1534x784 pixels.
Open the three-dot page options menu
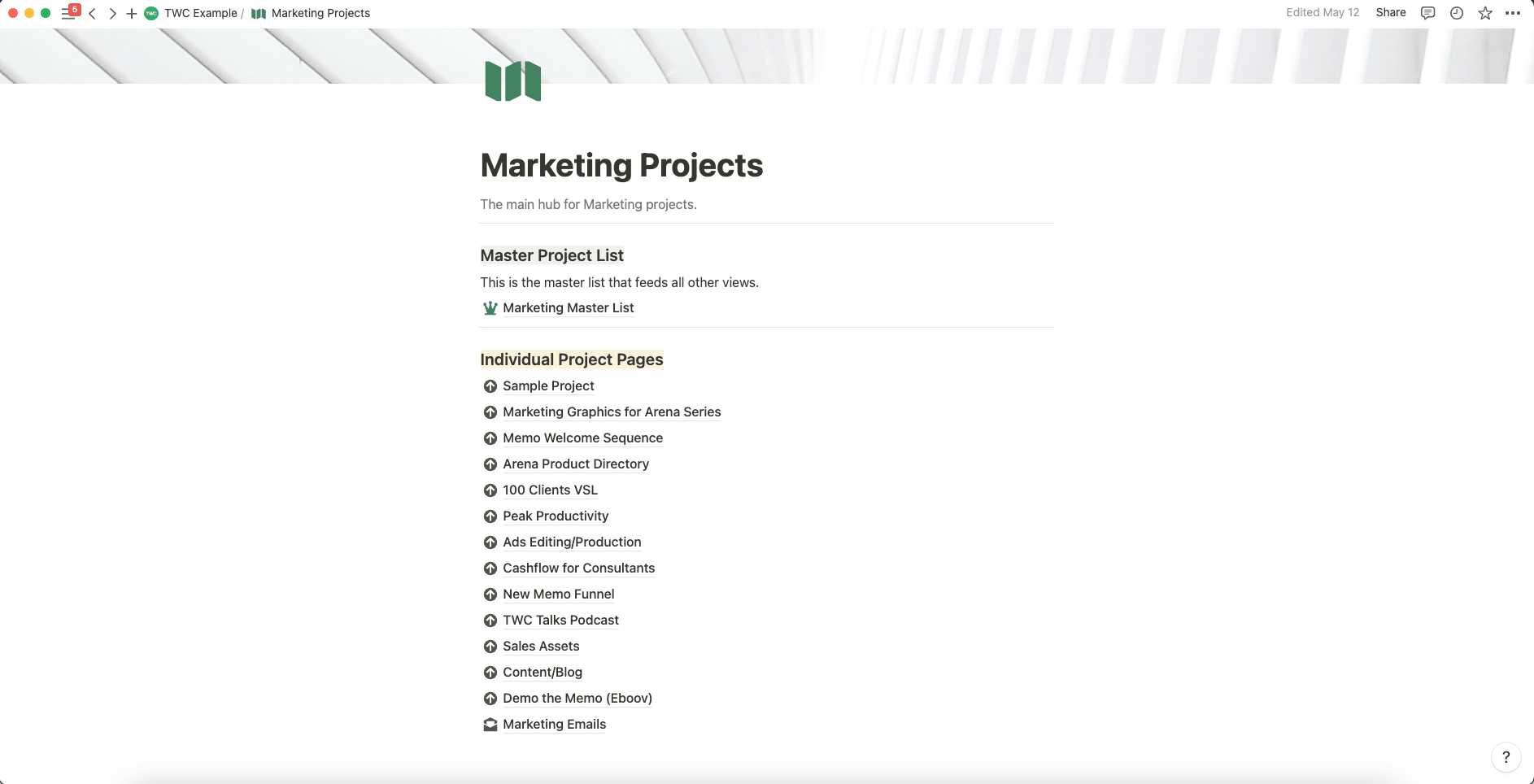coord(1513,13)
